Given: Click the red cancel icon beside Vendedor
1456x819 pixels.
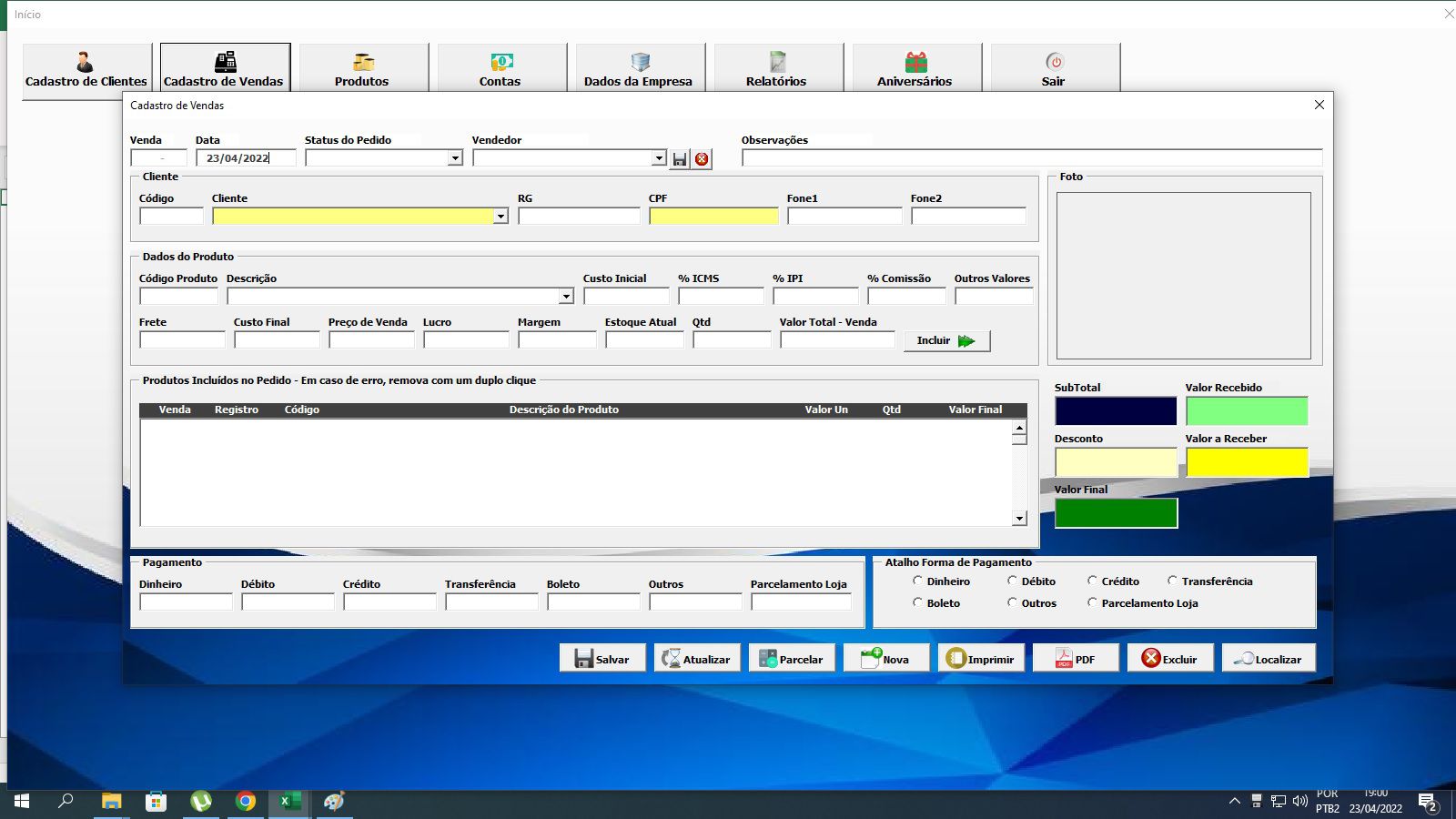Looking at the screenshot, I should pos(702,159).
